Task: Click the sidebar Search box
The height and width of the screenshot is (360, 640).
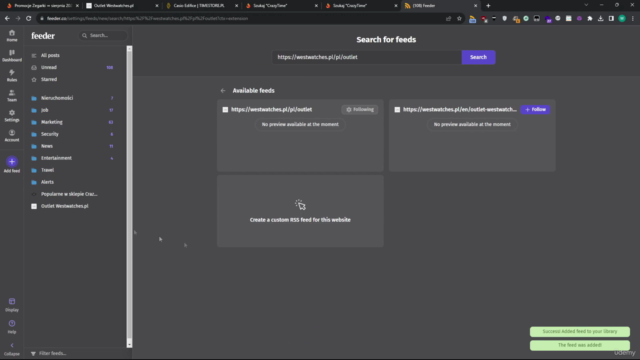Action: [103, 36]
